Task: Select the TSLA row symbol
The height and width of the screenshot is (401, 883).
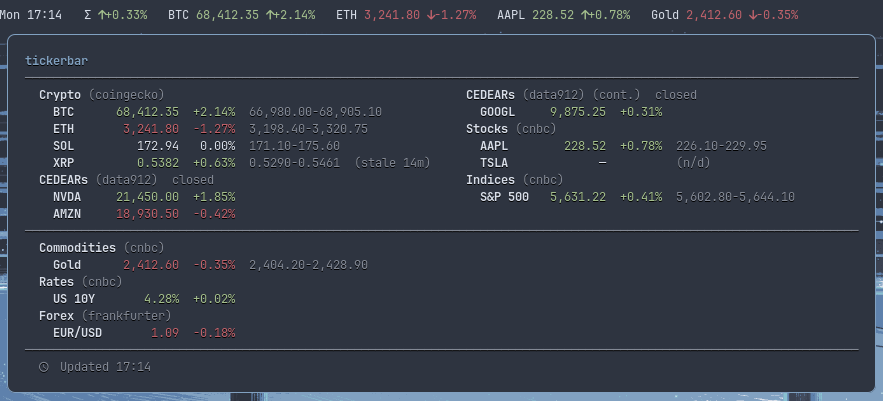Action: pos(494,163)
